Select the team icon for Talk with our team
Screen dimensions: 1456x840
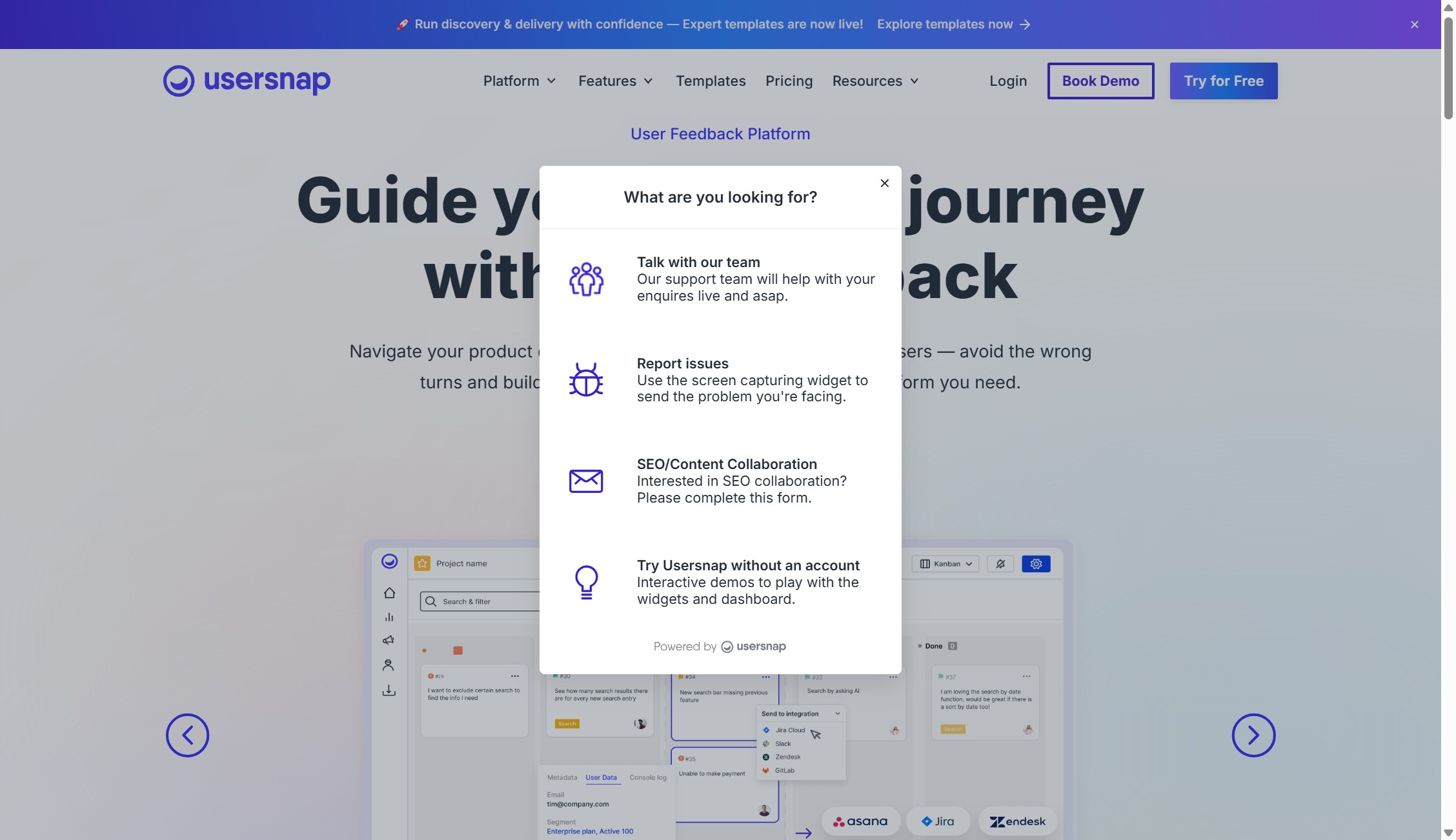tap(586, 279)
